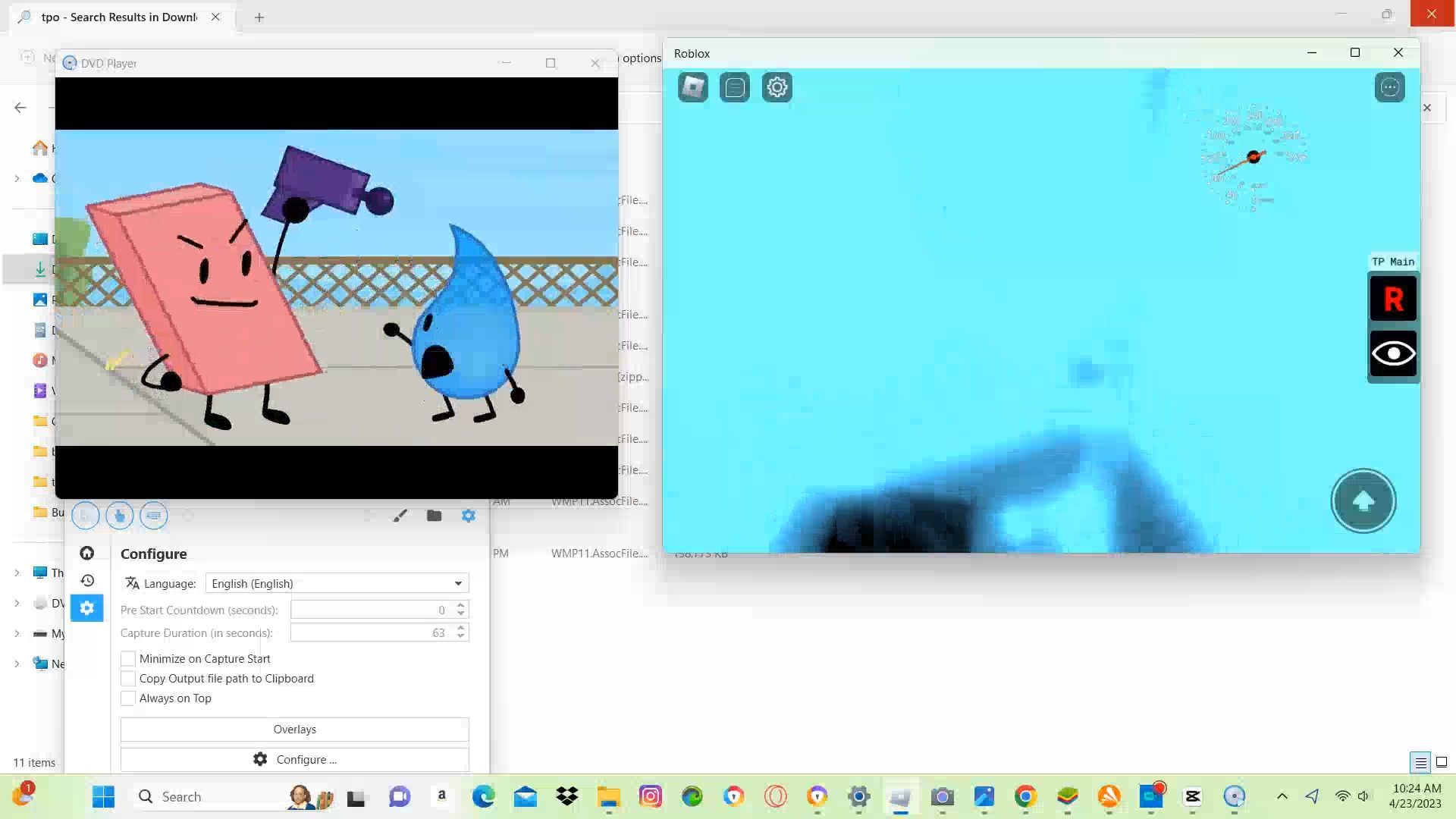Open Mail app from taskbar
This screenshot has width=1456, height=819.
525,796
